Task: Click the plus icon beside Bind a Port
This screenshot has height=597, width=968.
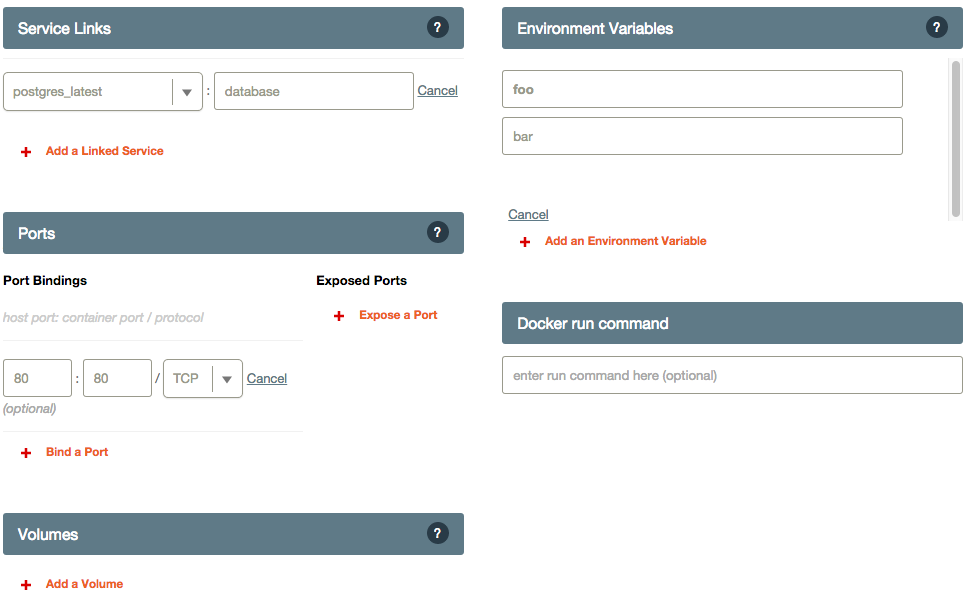Action: point(25,452)
